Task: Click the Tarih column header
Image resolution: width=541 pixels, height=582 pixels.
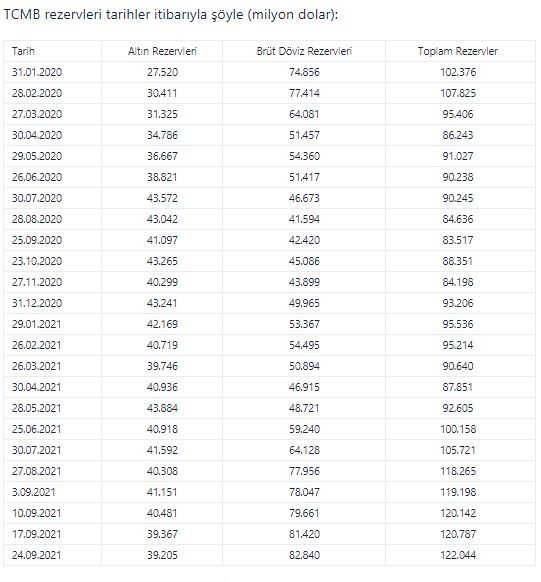Action: coord(23,51)
